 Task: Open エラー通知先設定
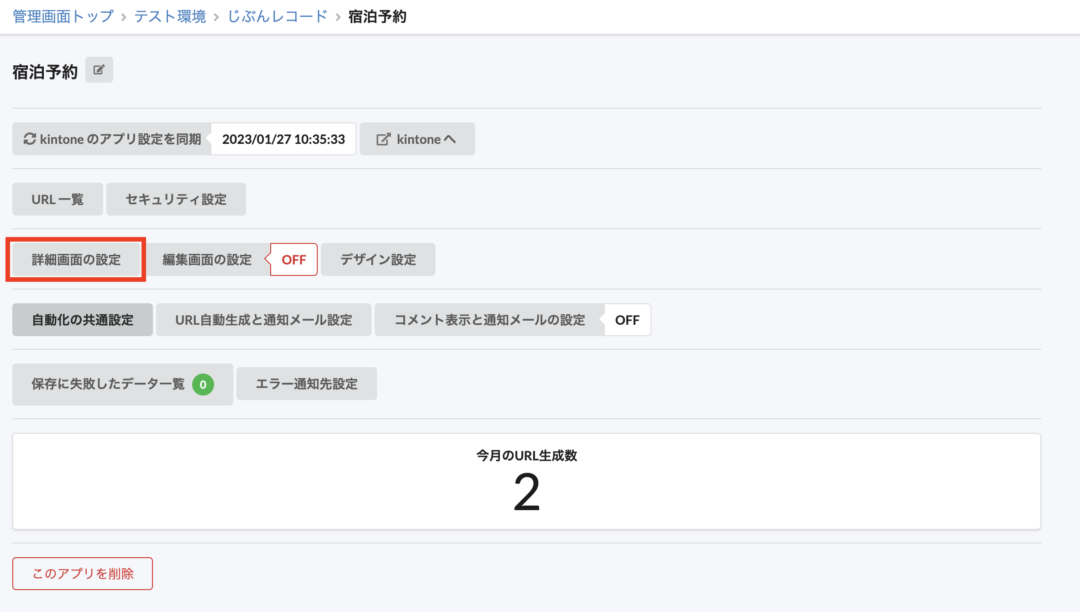(306, 383)
